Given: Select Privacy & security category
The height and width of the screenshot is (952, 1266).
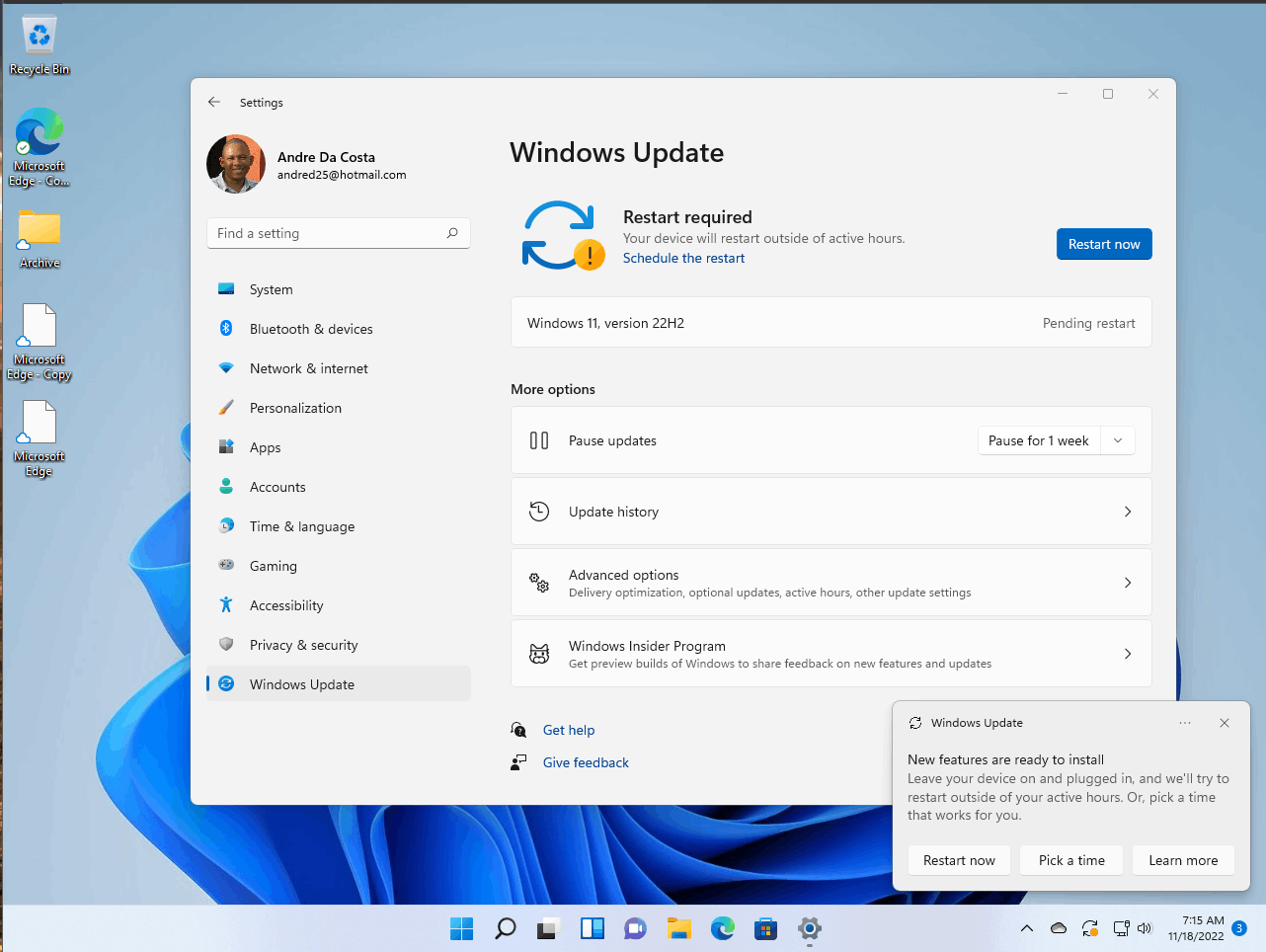Looking at the screenshot, I should click(339, 645).
